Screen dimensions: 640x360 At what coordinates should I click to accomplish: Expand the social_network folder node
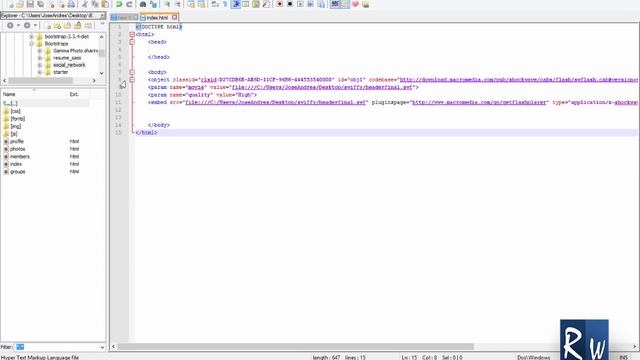click(x=40, y=65)
